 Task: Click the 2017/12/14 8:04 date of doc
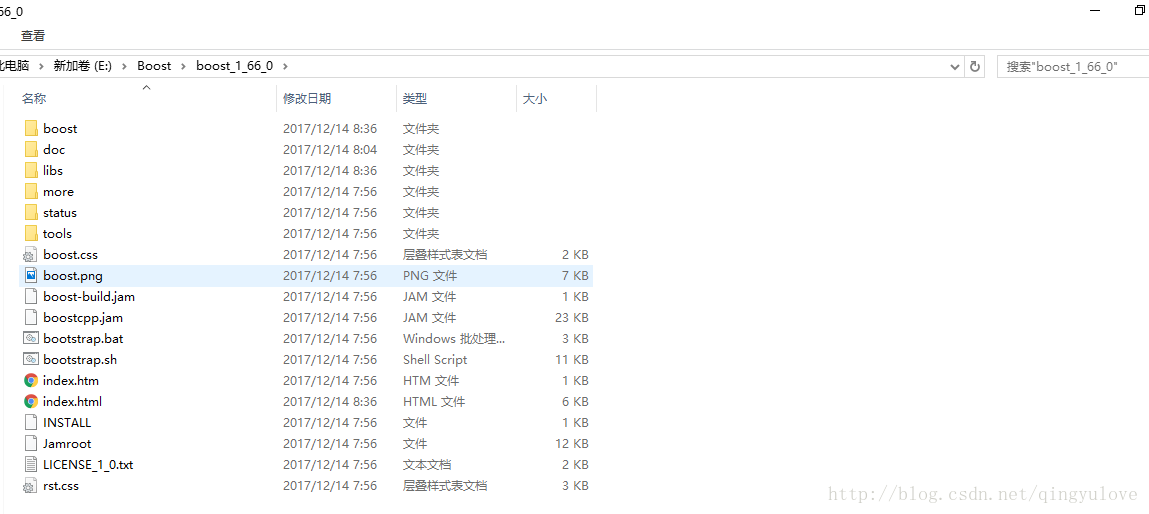point(330,150)
